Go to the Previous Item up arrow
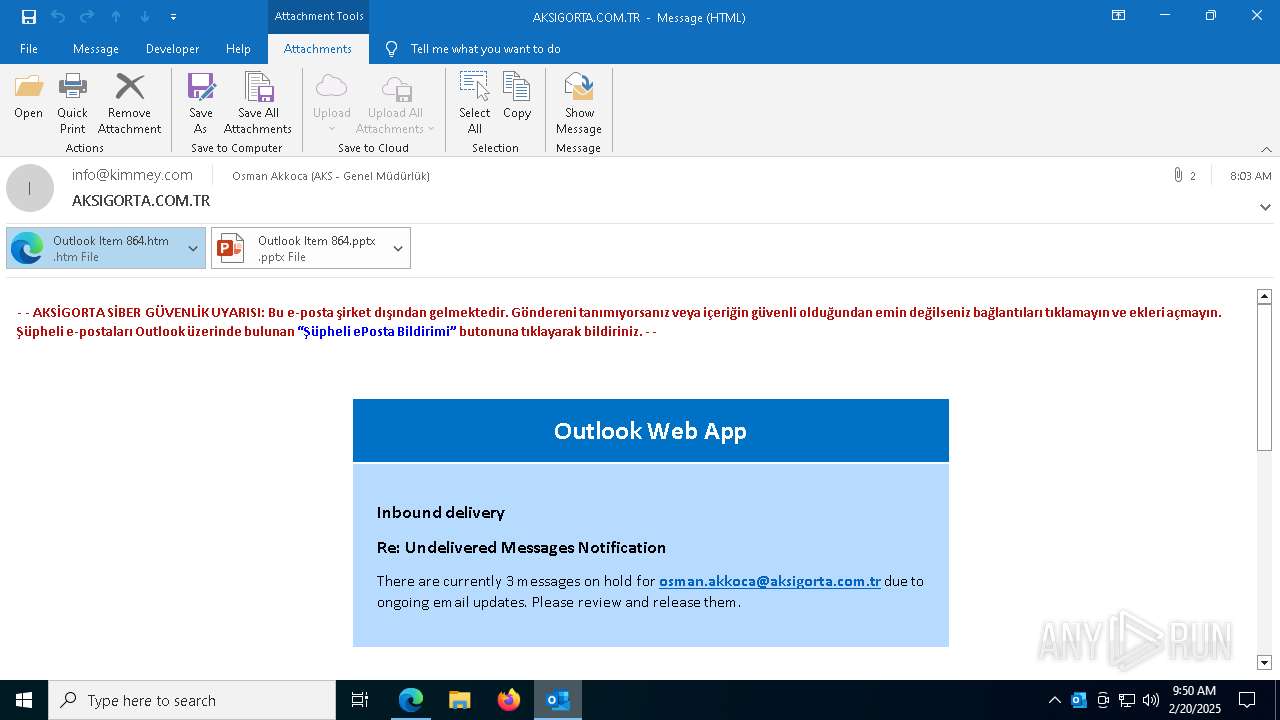 pyautogui.click(x=116, y=17)
